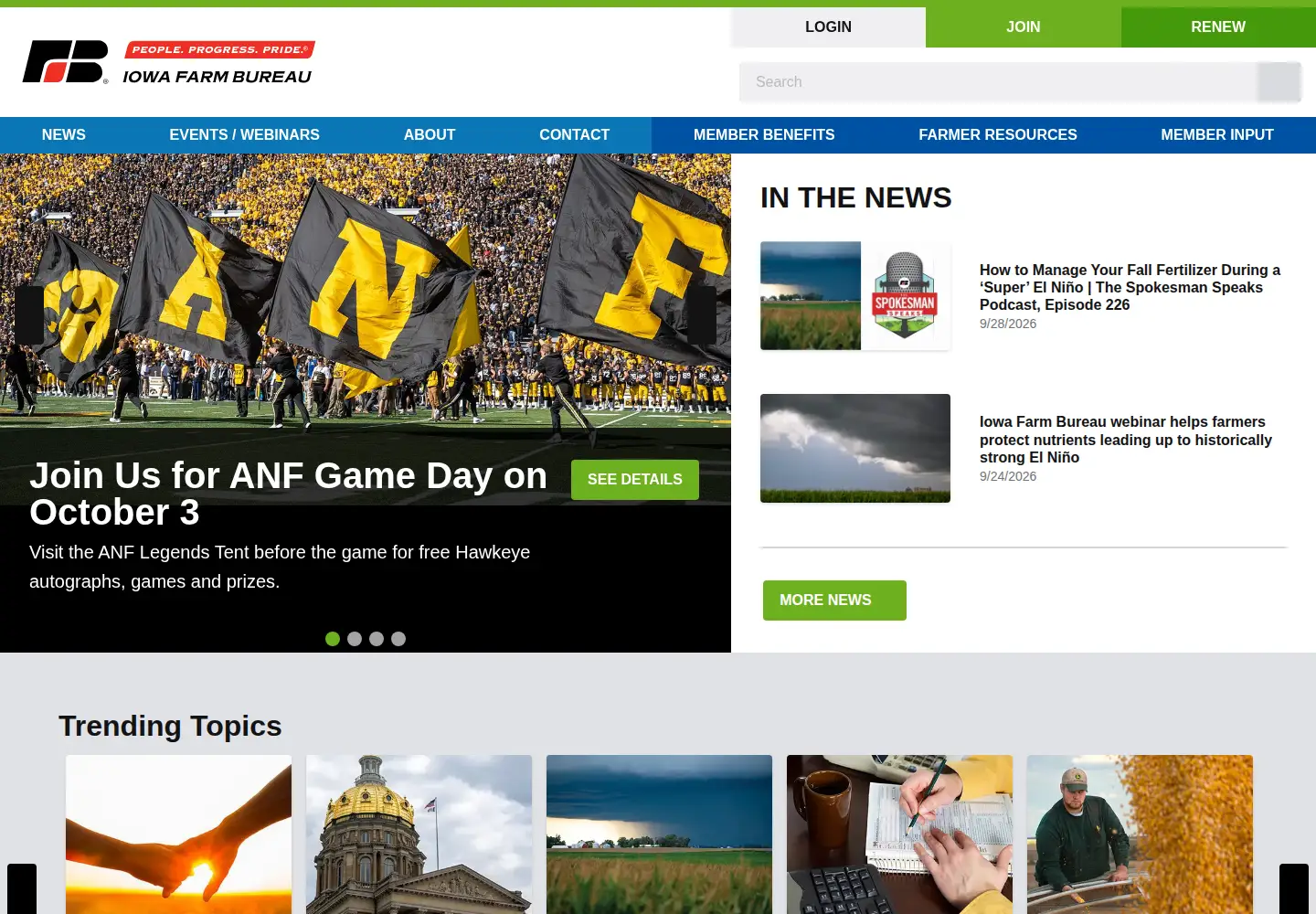Select the third carousel dot indicator

pos(377,639)
